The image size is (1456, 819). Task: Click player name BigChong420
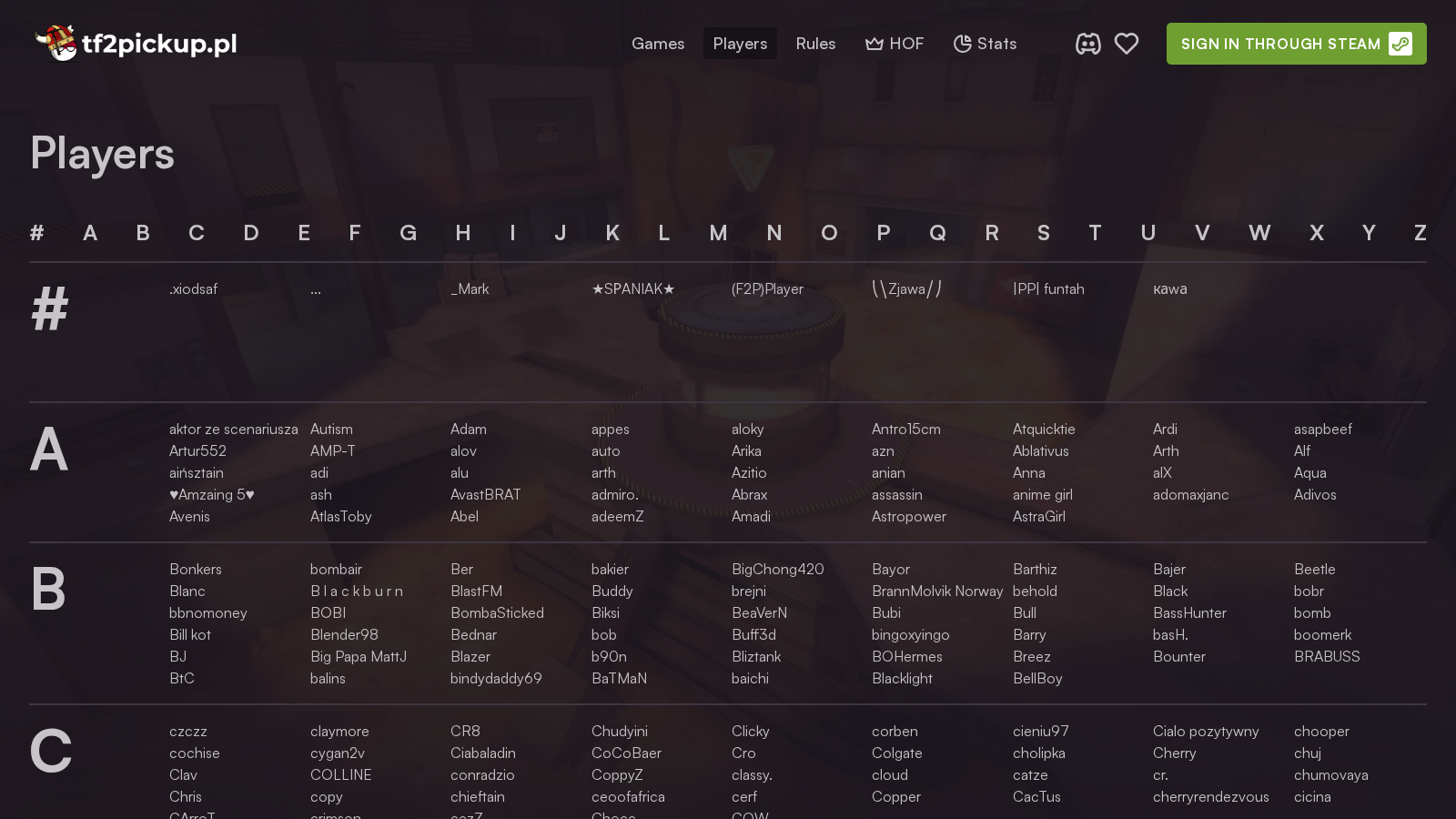[x=778, y=569]
